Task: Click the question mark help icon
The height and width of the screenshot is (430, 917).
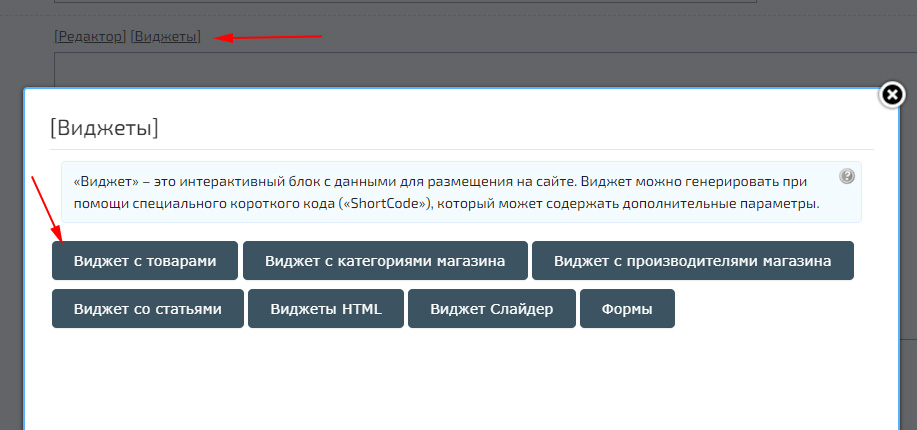Action: [847, 177]
